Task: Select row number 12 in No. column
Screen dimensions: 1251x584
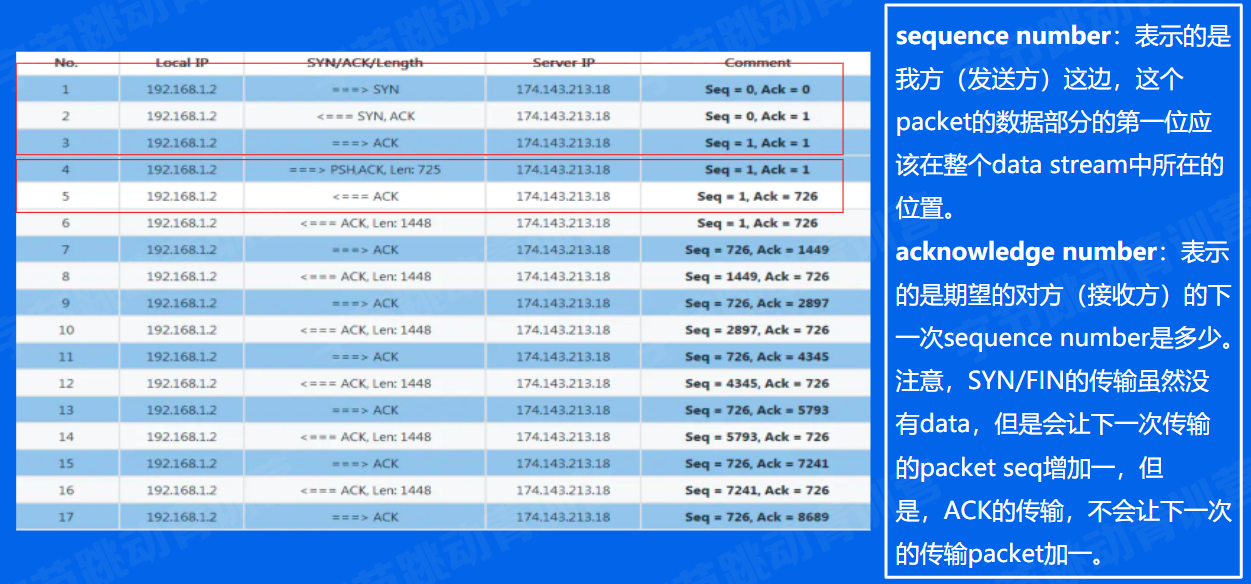Action: (x=66, y=383)
